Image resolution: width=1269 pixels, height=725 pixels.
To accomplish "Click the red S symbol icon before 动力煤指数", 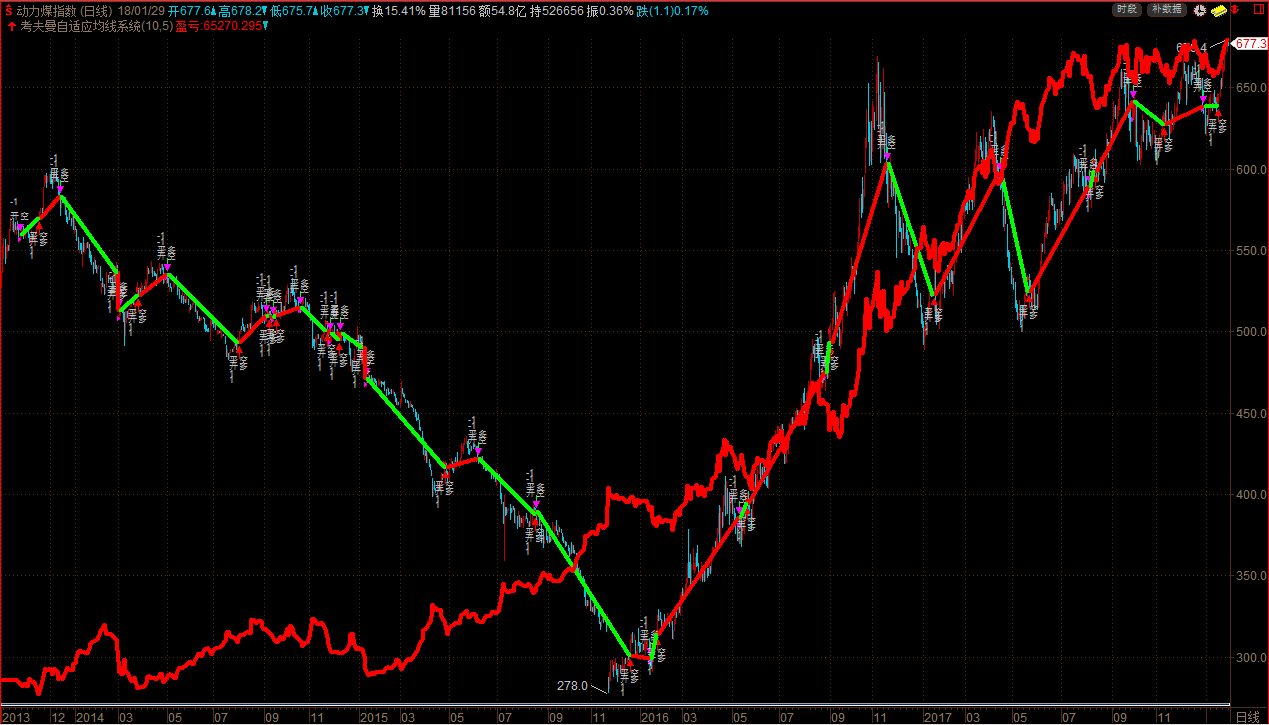I will (x=8, y=10).
